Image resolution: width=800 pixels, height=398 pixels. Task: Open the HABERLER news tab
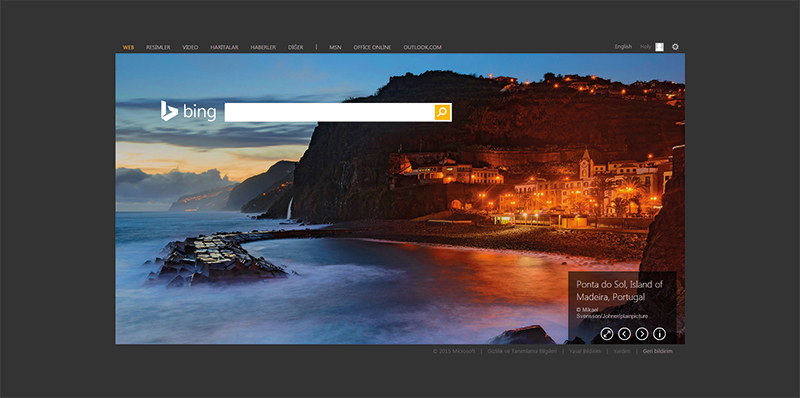263,47
